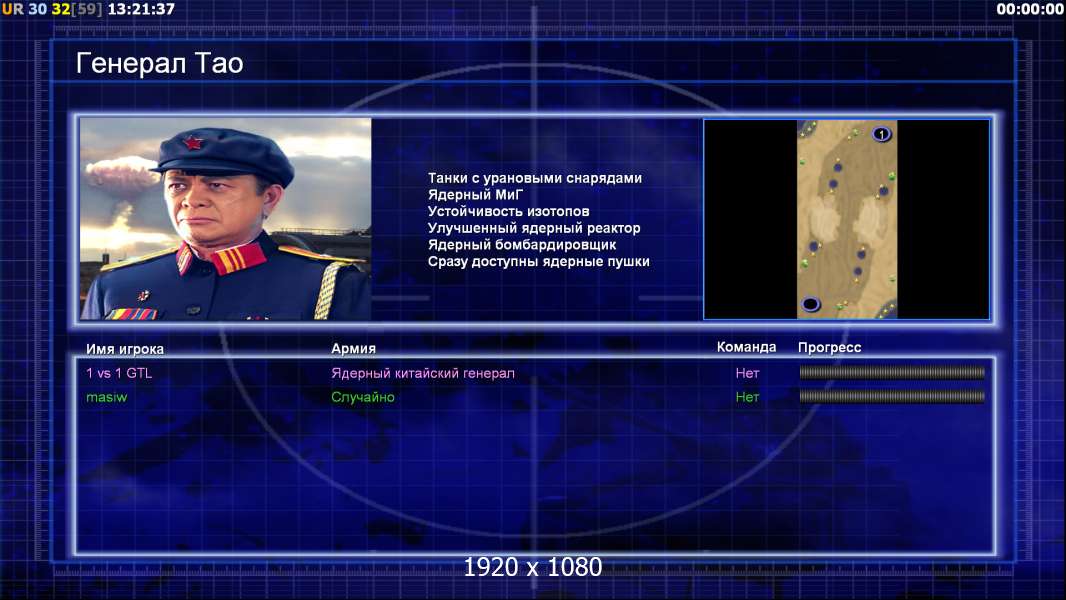This screenshot has height=600, width=1066.
Task: Click "Ядерный китайский генерал" army entry
Action: 423,373
